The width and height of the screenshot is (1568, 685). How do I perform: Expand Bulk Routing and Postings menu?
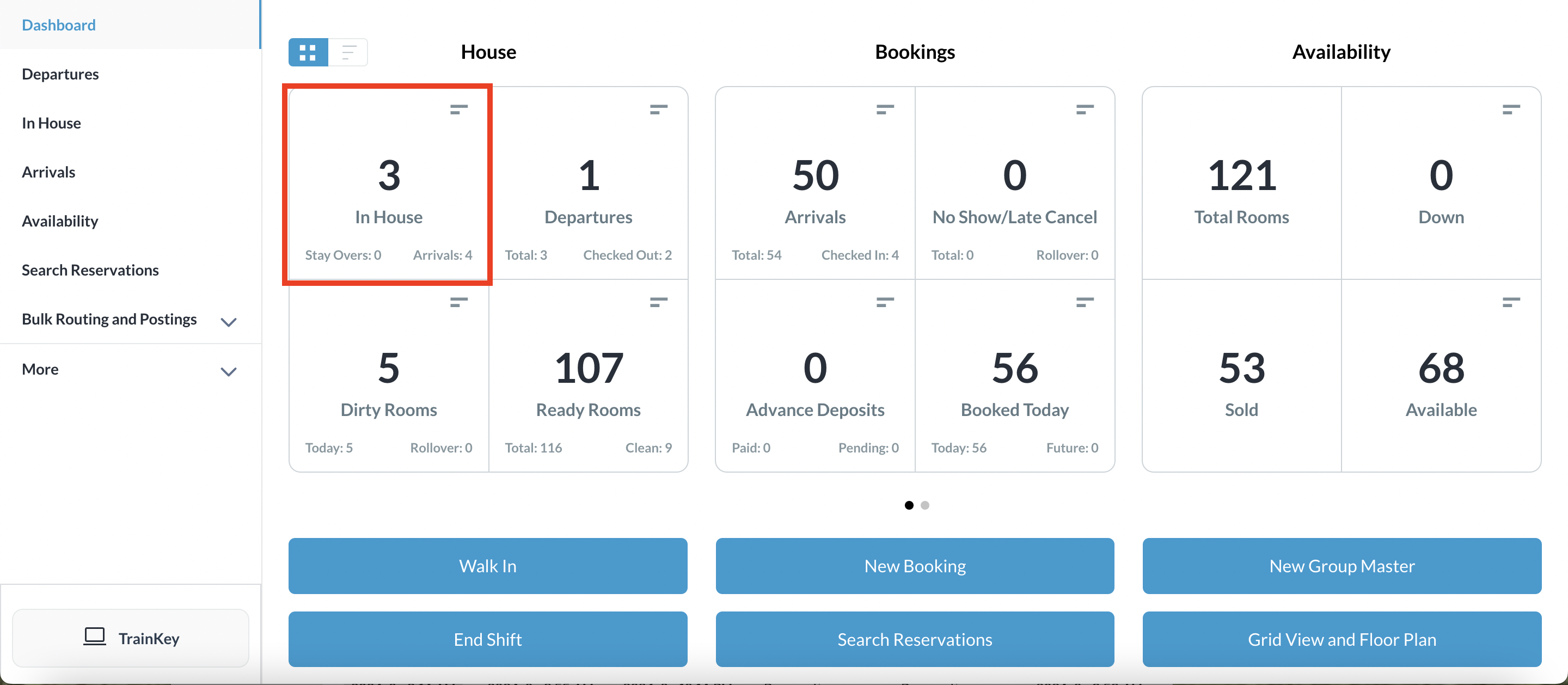[x=228, y=321]
